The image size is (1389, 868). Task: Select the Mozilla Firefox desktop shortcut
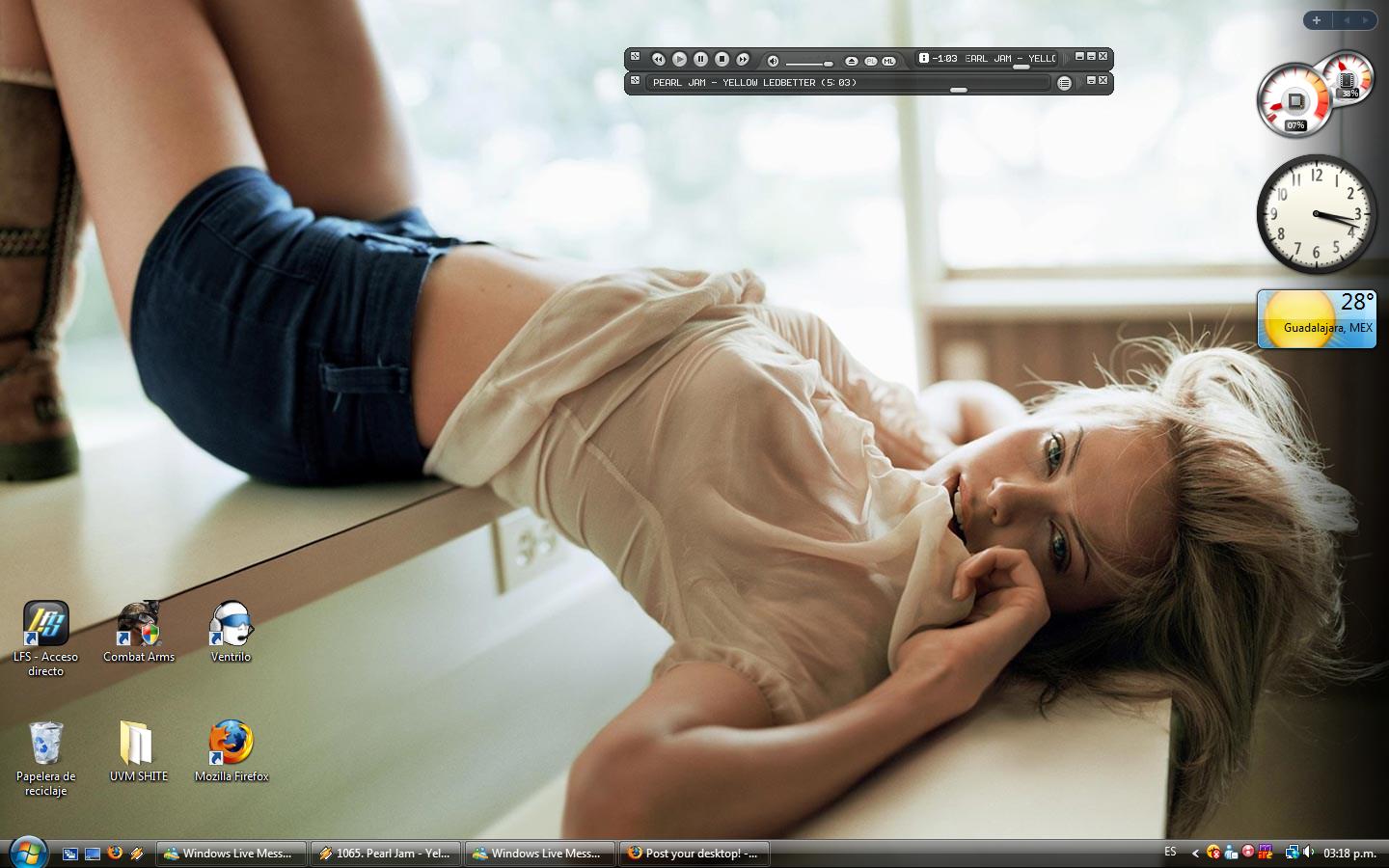[231, 751]
